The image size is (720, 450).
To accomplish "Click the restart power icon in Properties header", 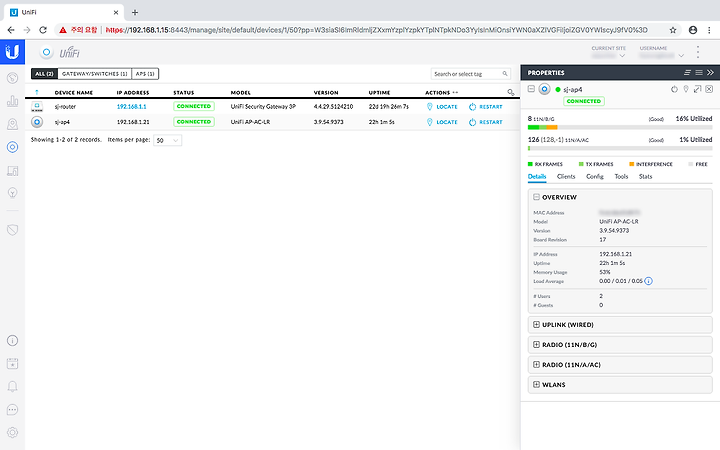I will [x=674, y=89].
